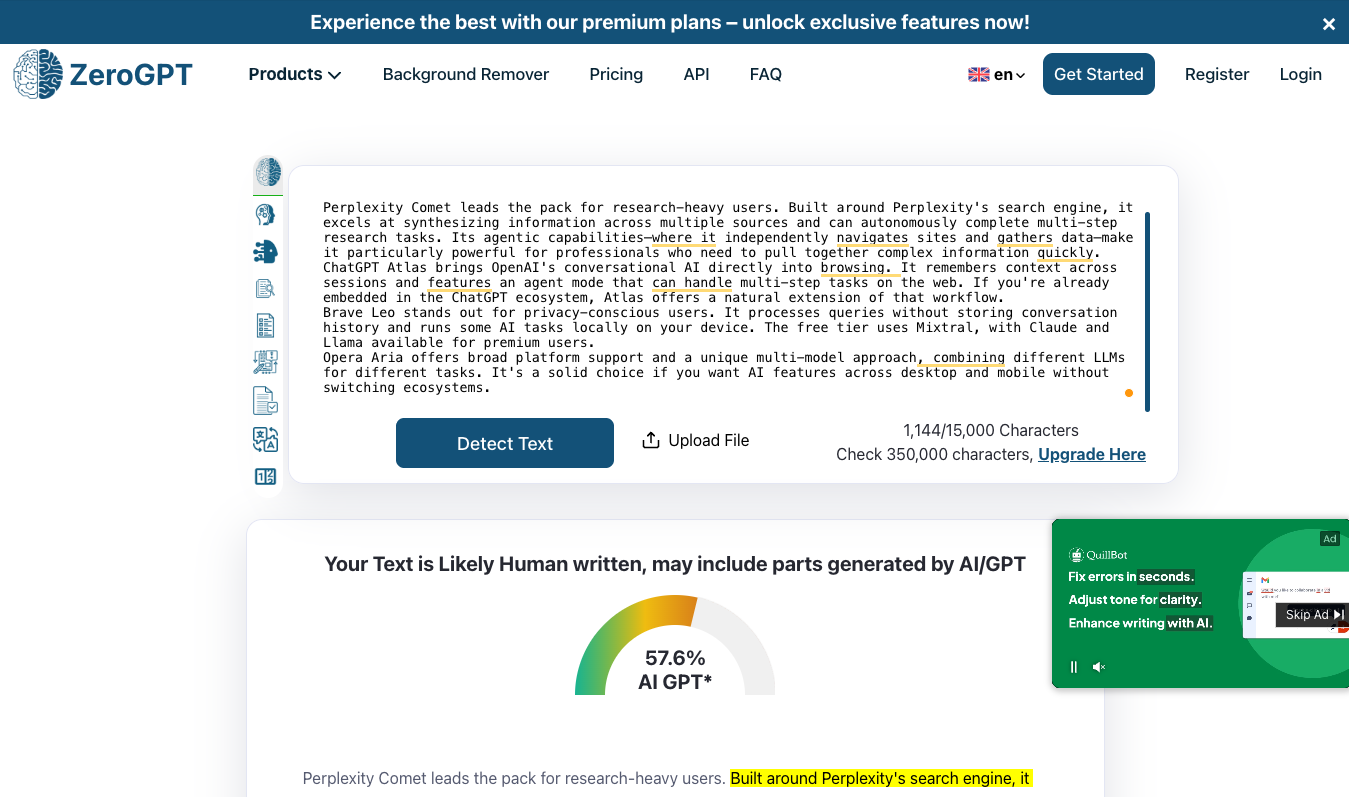
Task: Click the Upload File icon
Action: 651,439
